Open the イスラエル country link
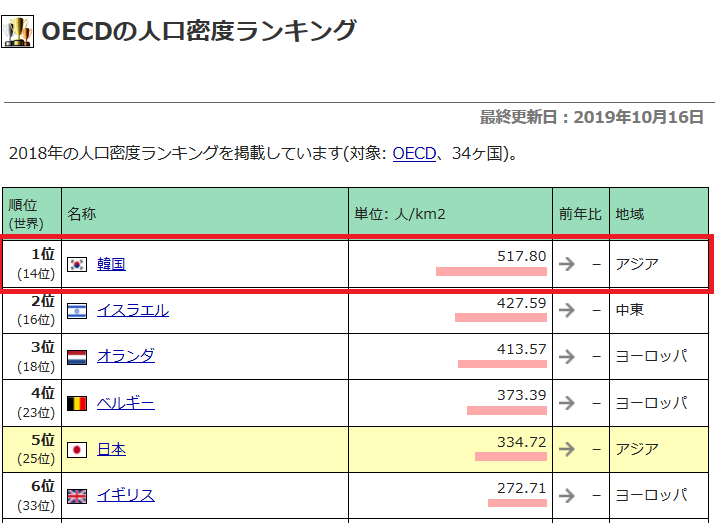The height and width of the screenshot is (525, 715). pyautogui.click(x=133, y=311)
